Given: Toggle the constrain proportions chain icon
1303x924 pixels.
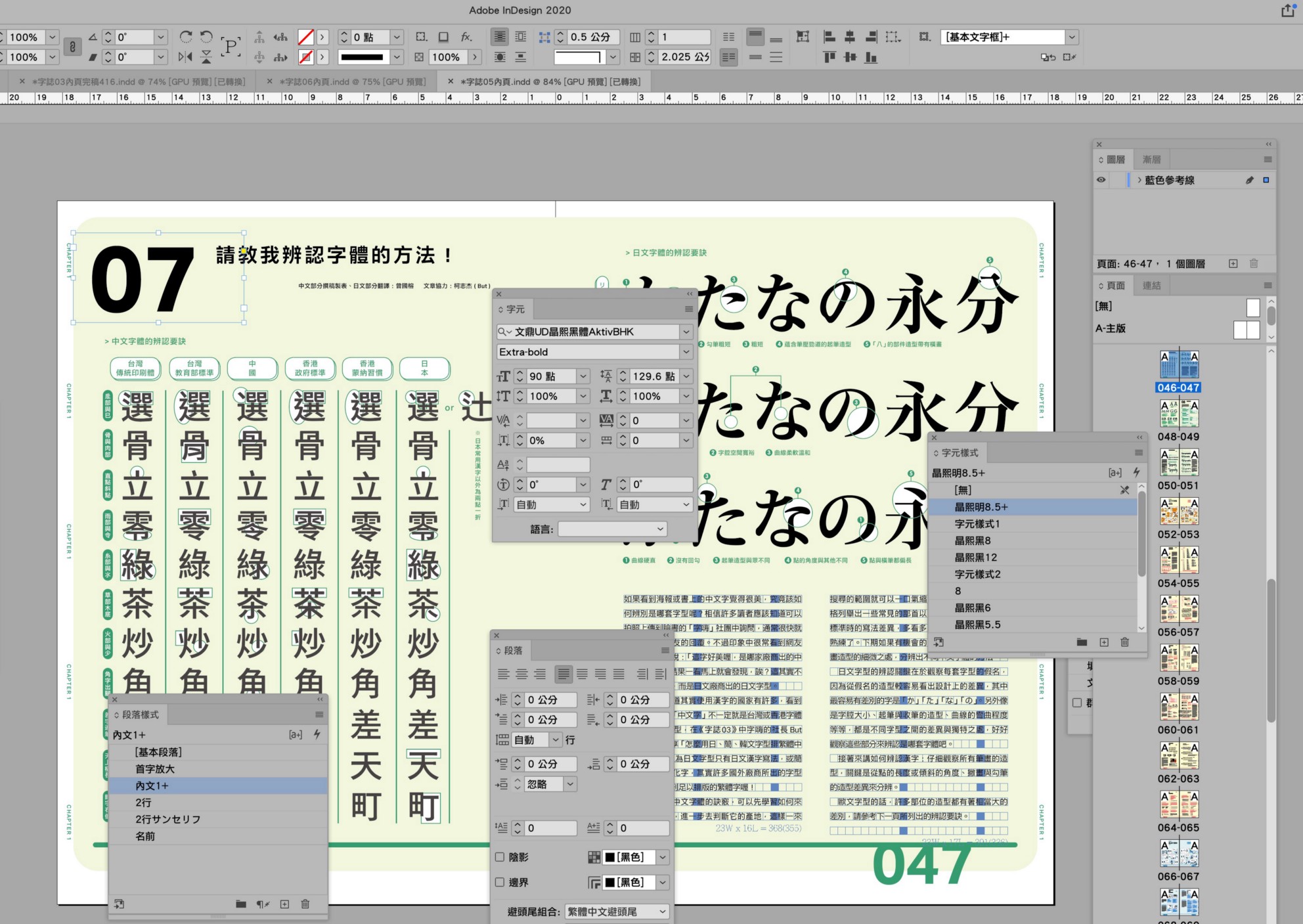Looking at the screenshot, I should coord(72,47).
